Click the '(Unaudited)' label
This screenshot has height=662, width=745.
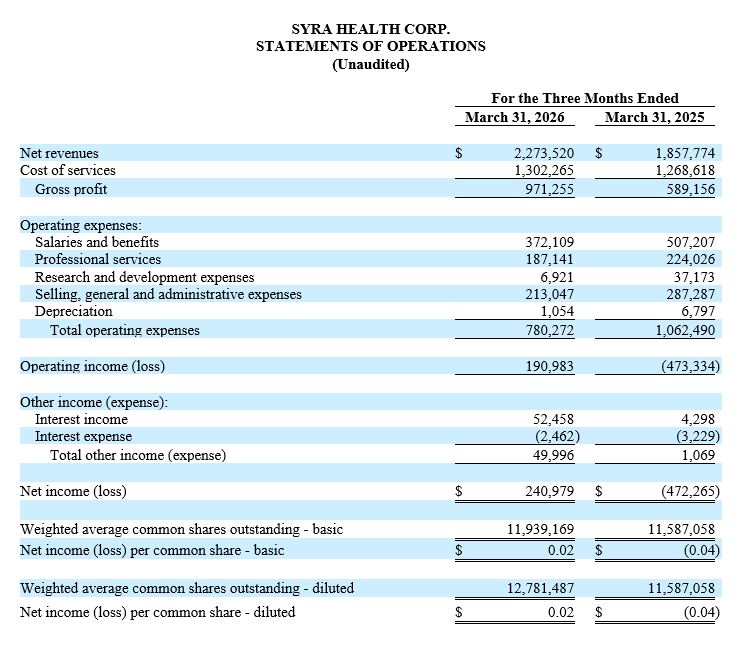click(371, 64)
